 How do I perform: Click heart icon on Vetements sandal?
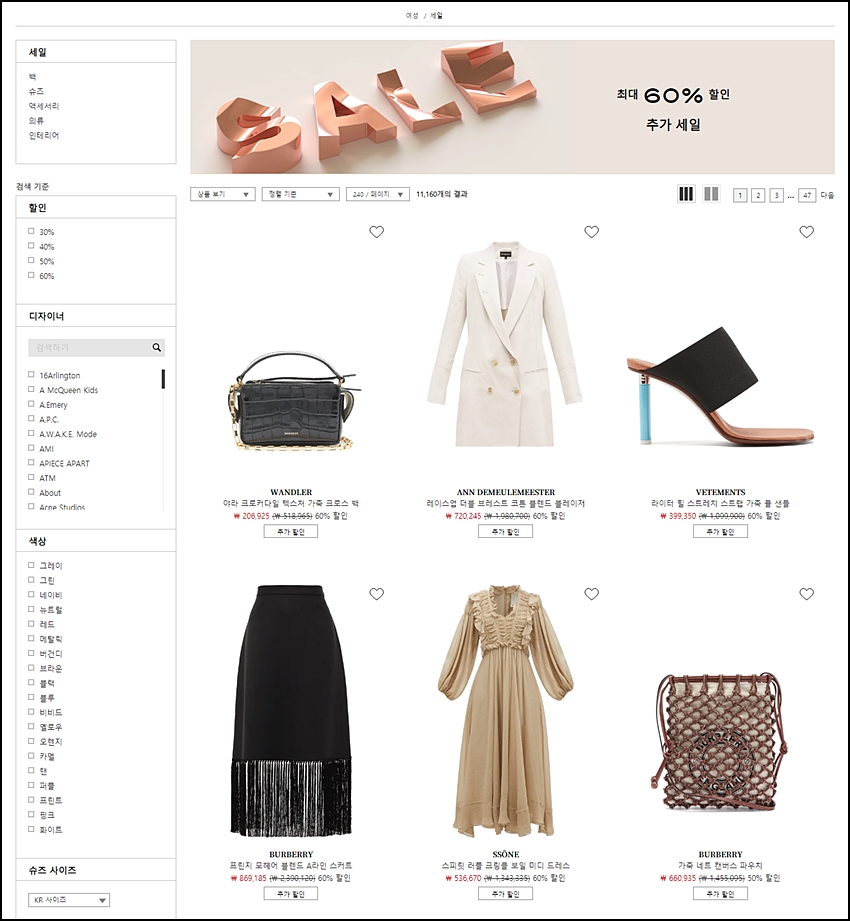(807, 232)
